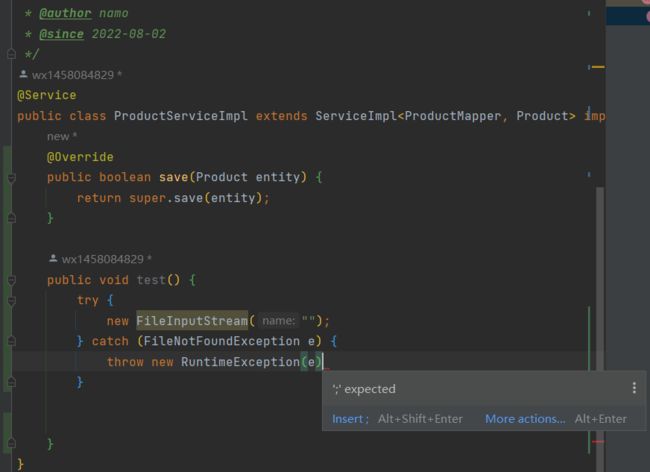Click the @author Javadoc tag
This screenshot has width=650, height=472.
coord(65,13)
